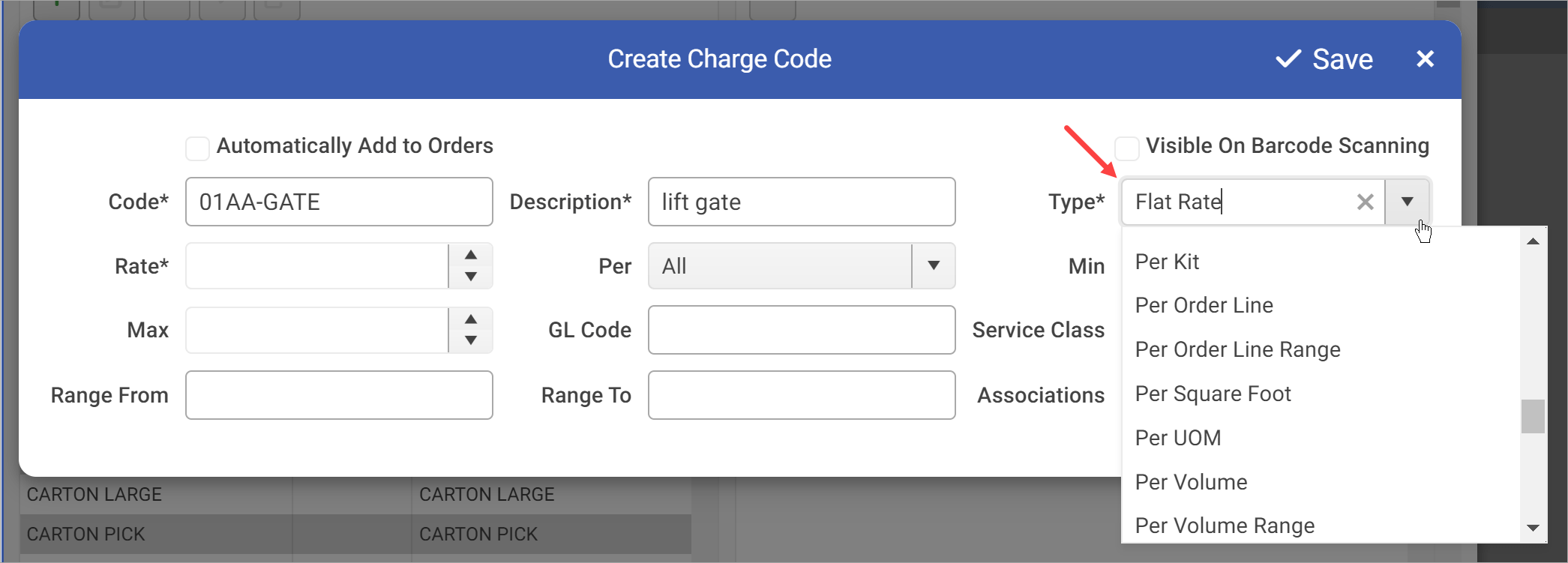Image resolution: width=1568 pixels, height=563 pixels.
Task: Select the Per Volume Range option
Action: (x=1225, y=525)
